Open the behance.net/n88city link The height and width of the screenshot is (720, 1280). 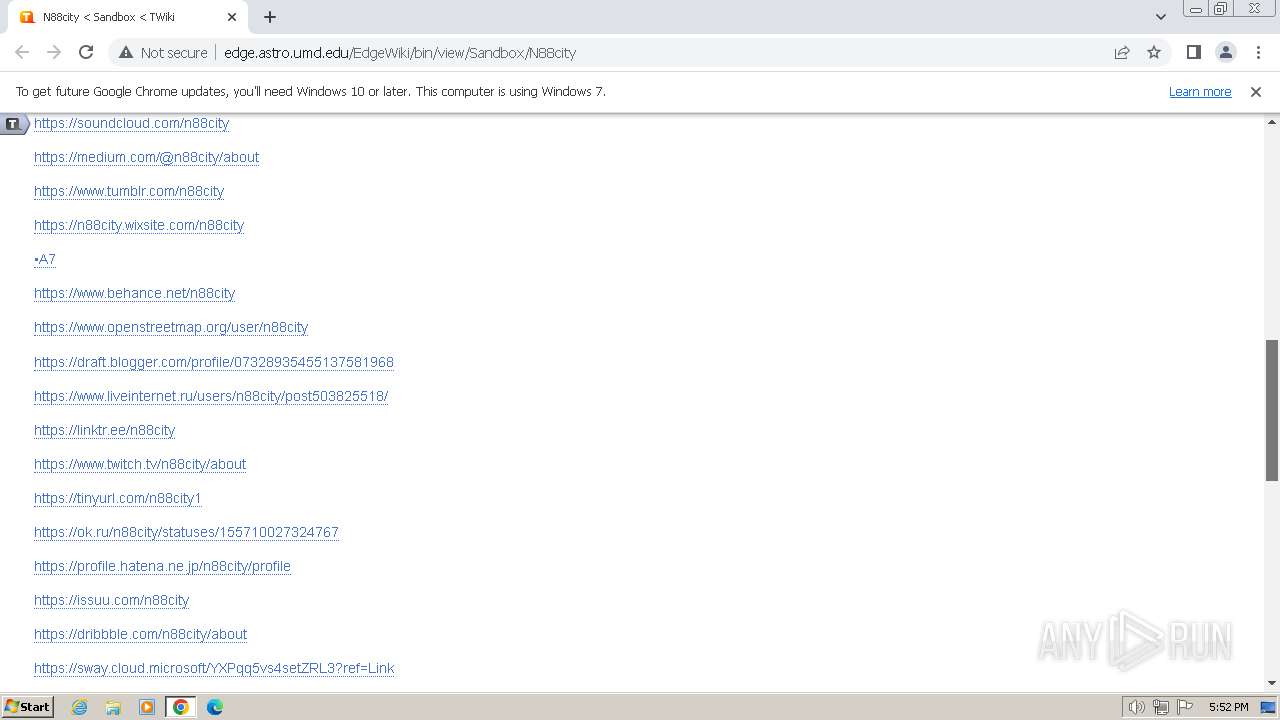point(134,293)
